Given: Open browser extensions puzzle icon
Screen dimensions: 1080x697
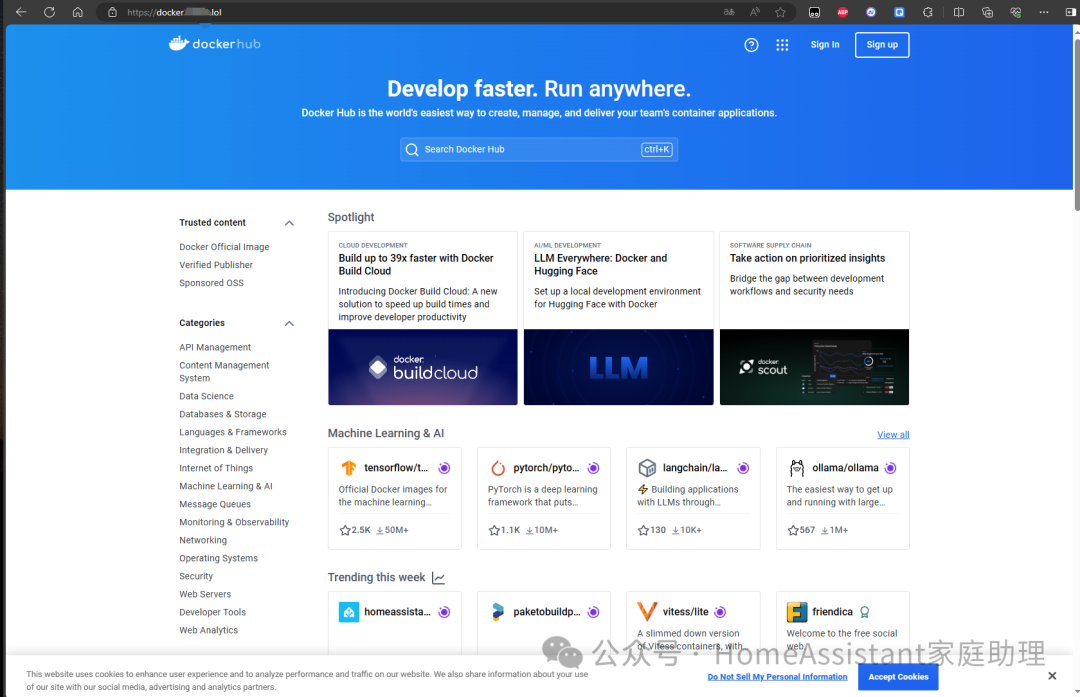Looking at the screenshot, I should point(928,12).
